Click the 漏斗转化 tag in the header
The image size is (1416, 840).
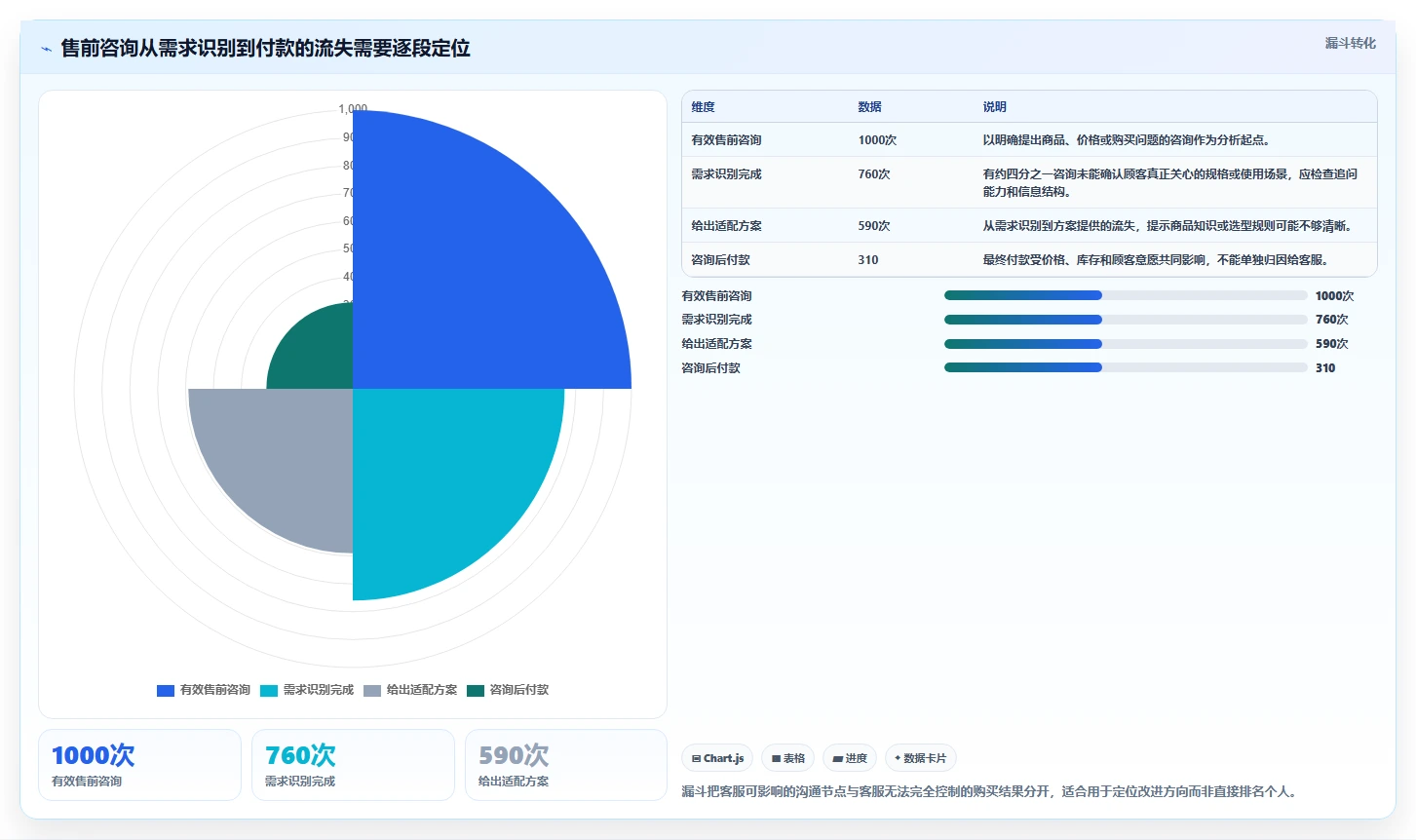point(1350,43)
